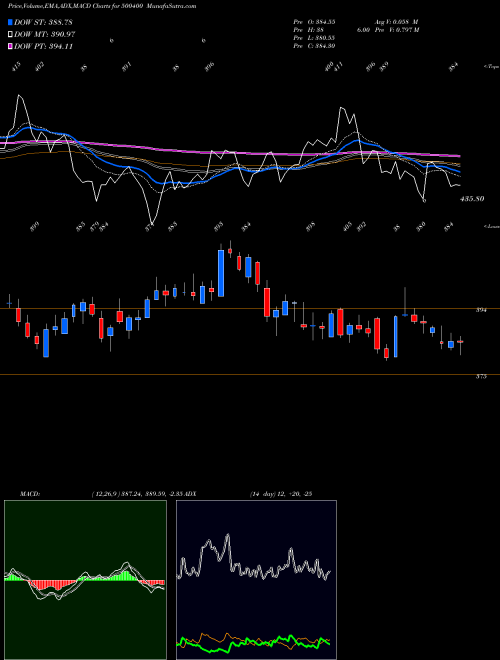The width and height of the screenshot is (500, 660).
Task: Click the 'MACD:' panel heading
Action: [29, 494]
